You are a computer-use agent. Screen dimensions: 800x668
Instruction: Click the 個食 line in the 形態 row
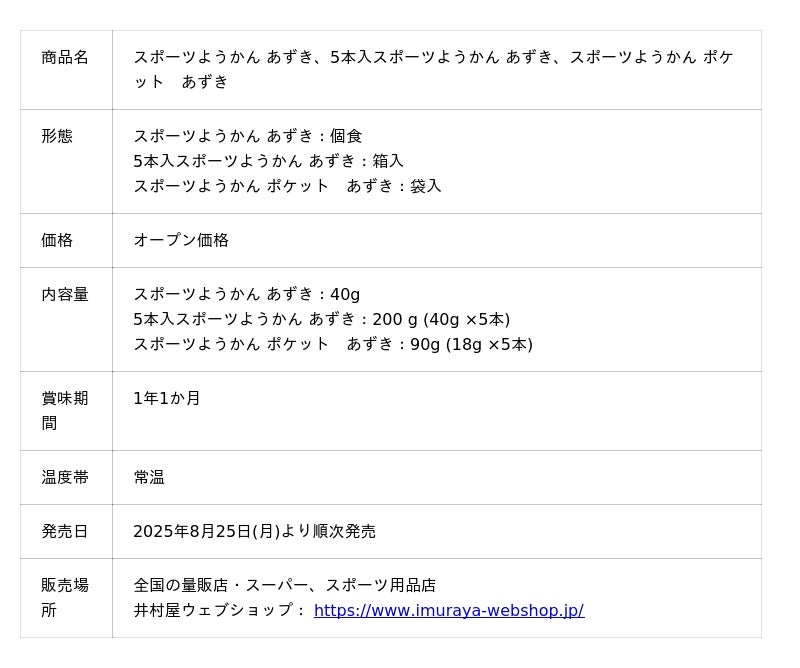tap(248, 136)
